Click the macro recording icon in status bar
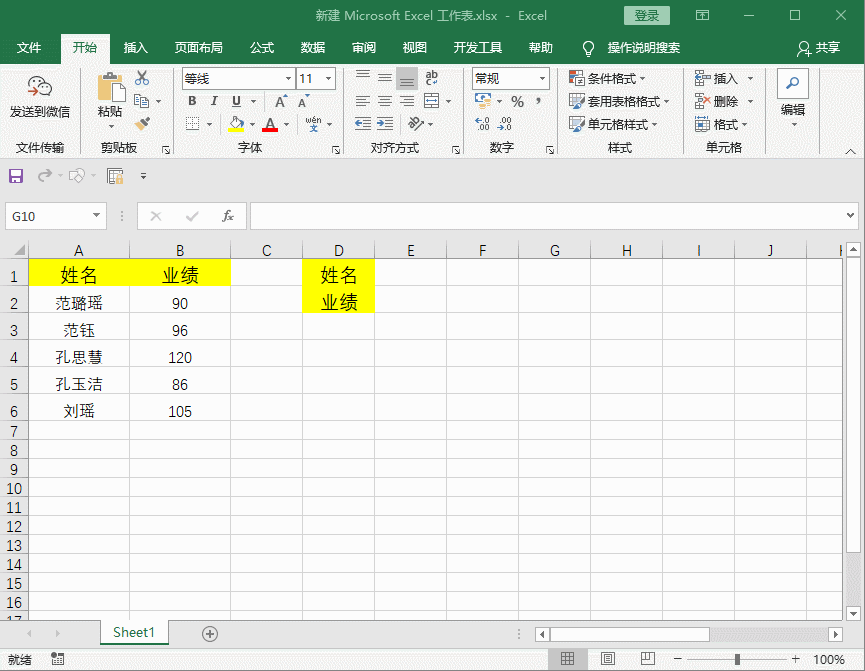This screenshot has width=865, height=671. (57, 659)
